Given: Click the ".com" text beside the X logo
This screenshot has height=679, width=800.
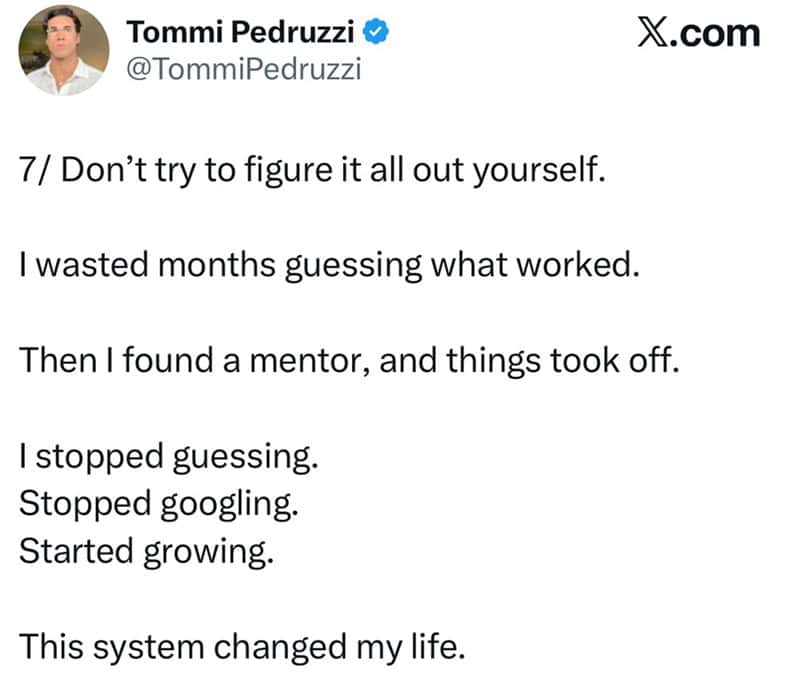Looking at the screenshot, I should (715, 34).
